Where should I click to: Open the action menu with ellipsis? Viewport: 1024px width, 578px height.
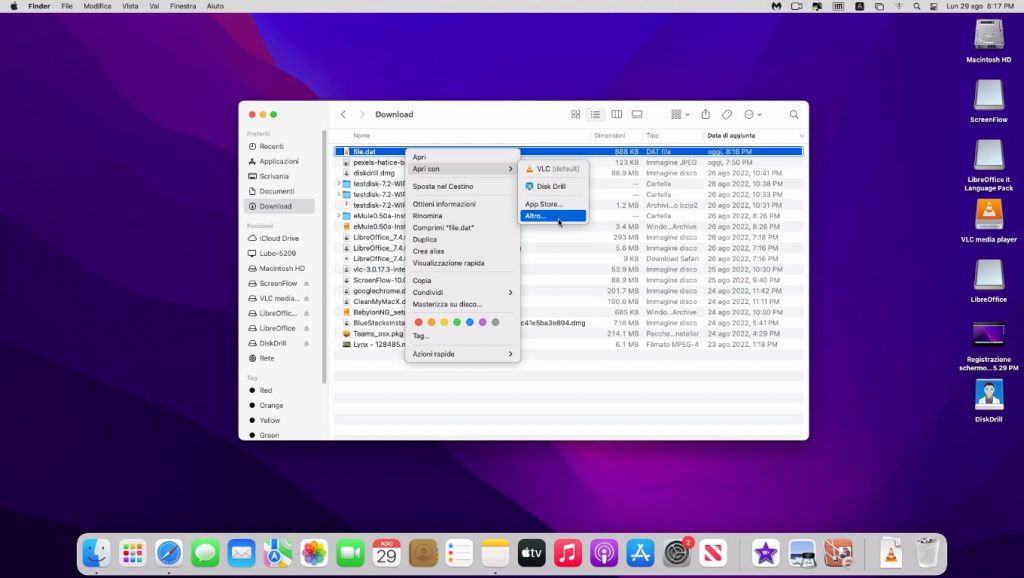pos(752,115)
